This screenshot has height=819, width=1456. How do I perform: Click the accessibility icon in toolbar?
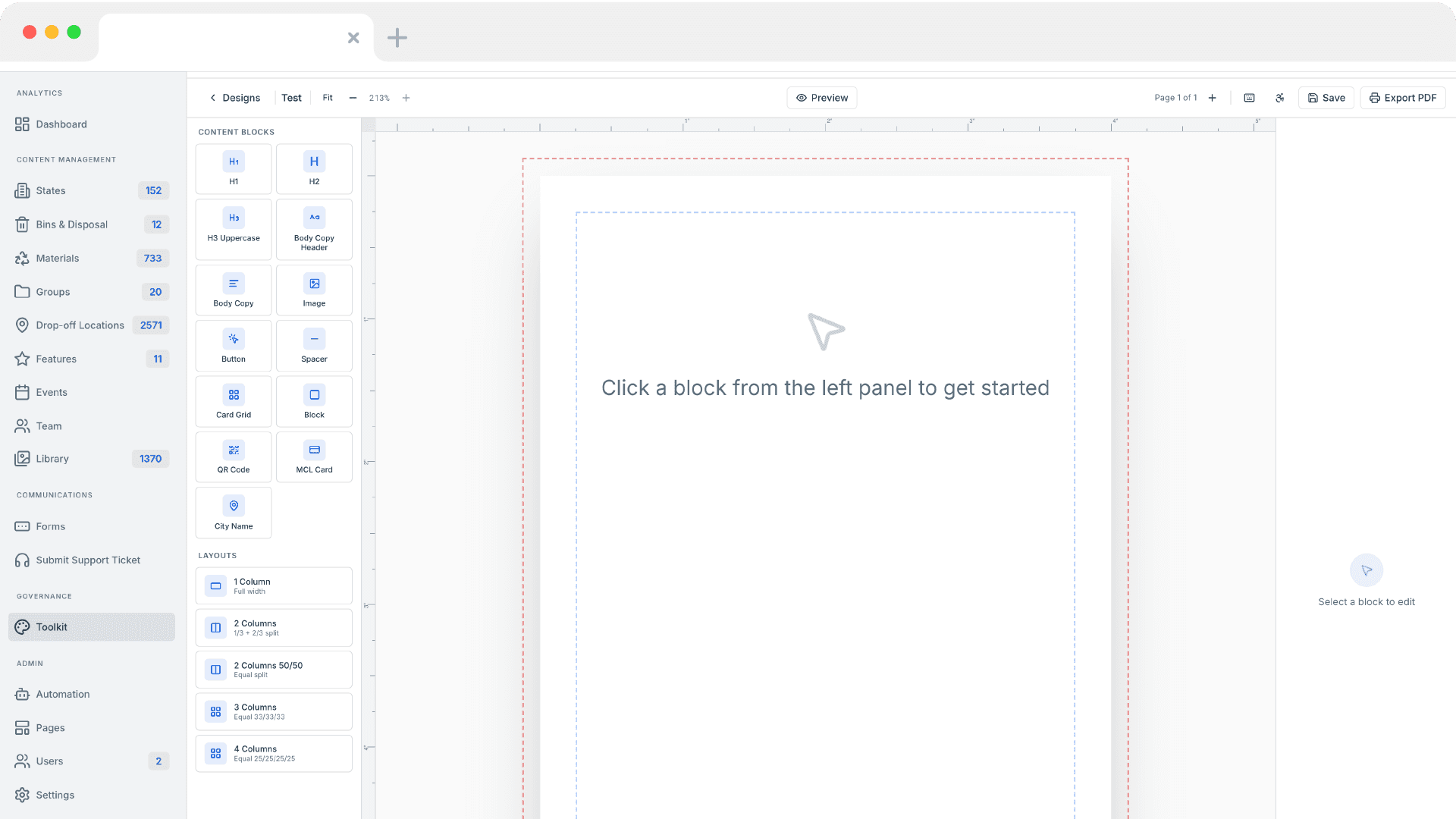tap(1280, 98)
